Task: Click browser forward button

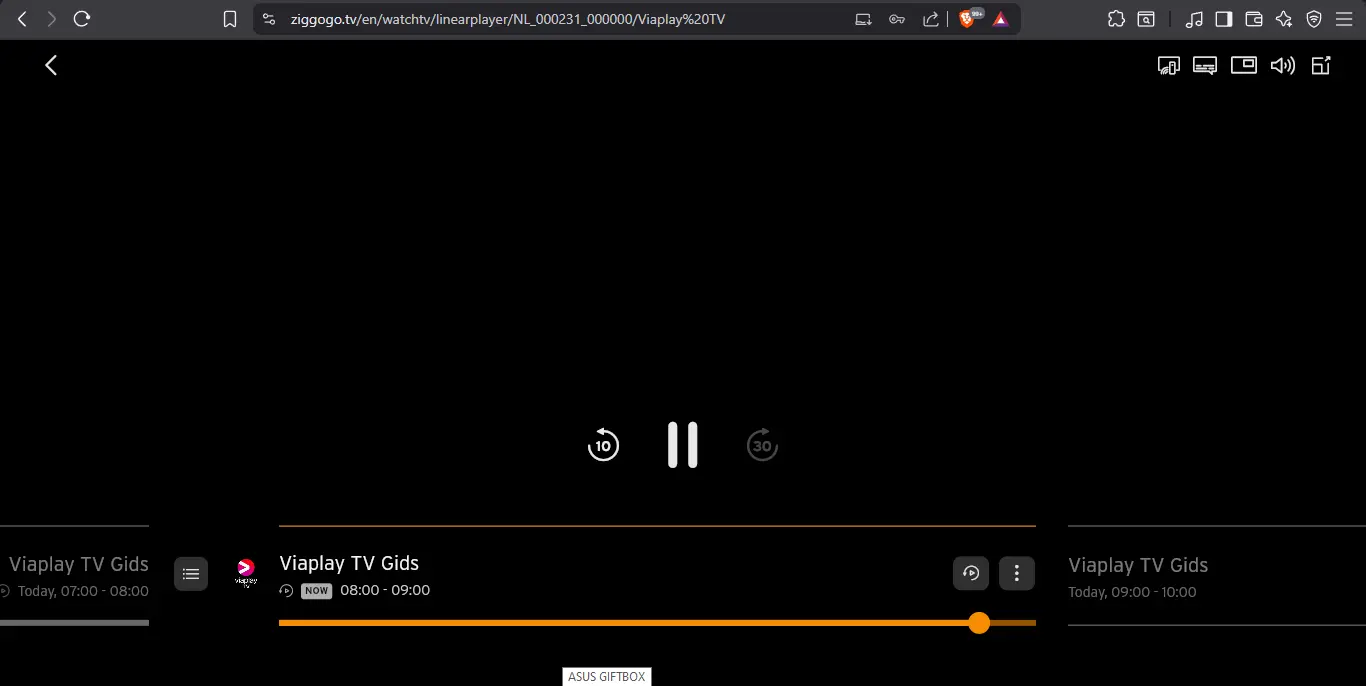Action: click(51, 19)
